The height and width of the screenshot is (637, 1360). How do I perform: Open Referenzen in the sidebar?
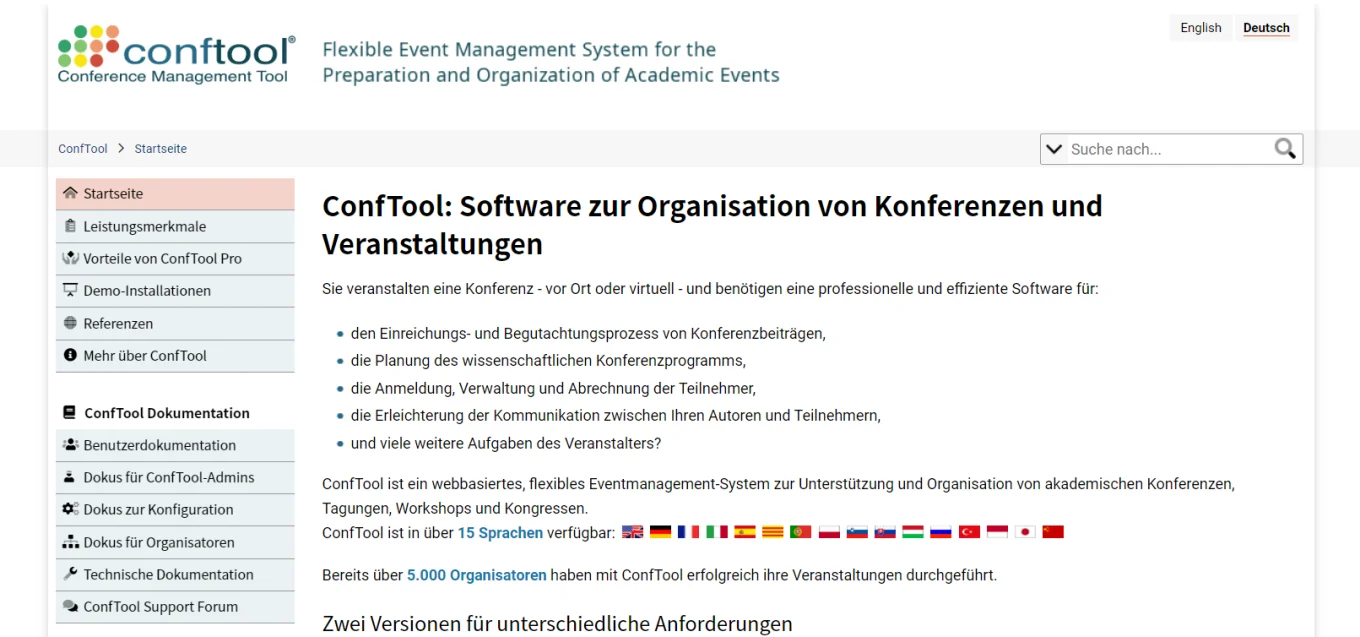click(x=175, y=323)
